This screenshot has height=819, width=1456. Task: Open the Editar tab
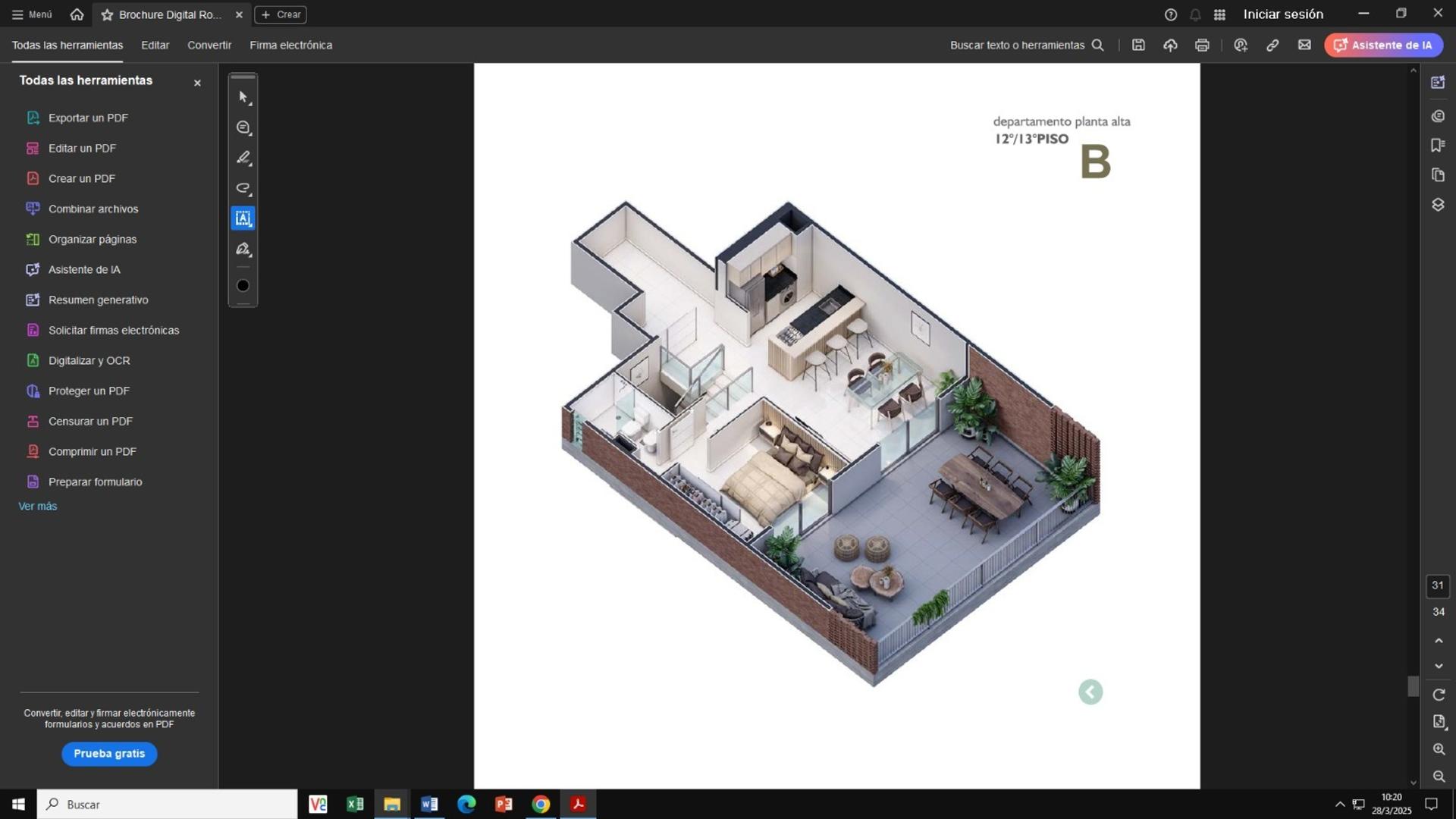pos(155,45)
